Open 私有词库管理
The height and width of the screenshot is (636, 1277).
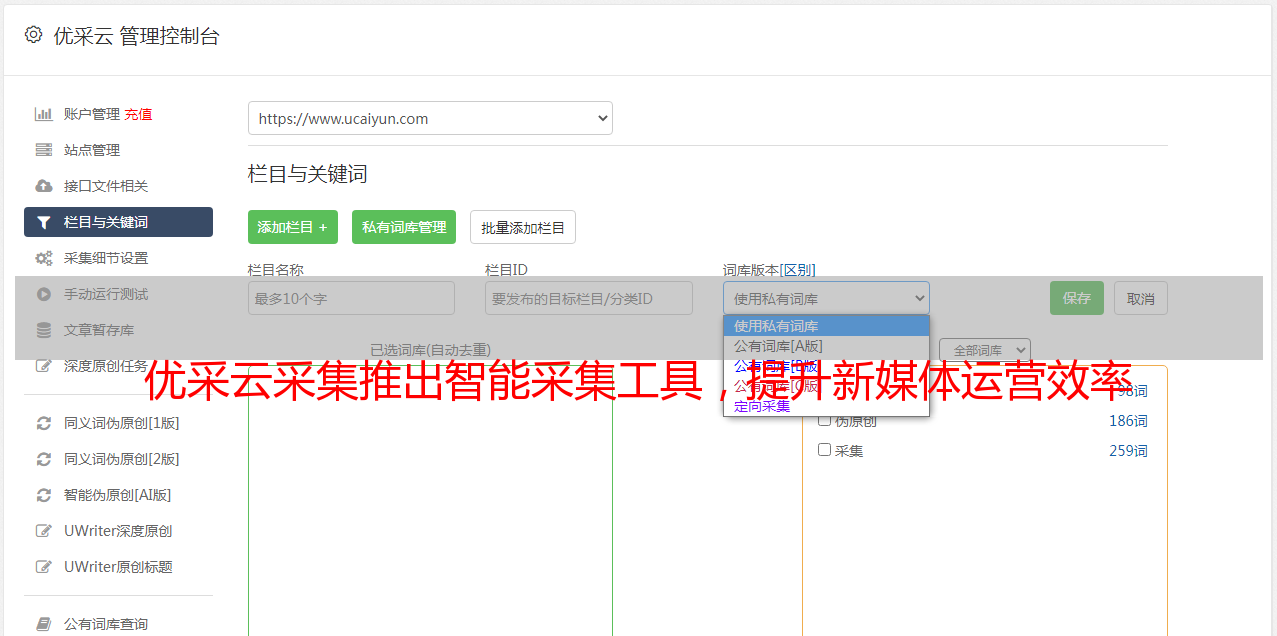click(404, 227)
